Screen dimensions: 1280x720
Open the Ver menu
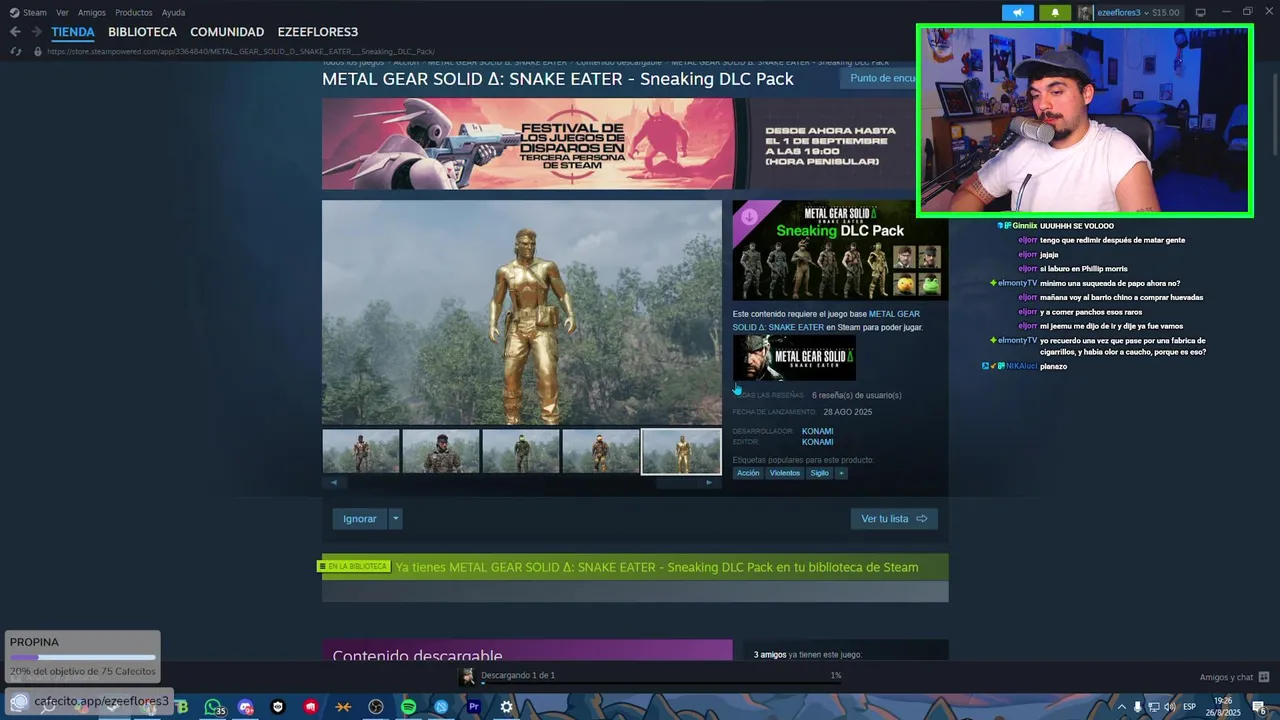pyautogui.click(x=62, y=12)
